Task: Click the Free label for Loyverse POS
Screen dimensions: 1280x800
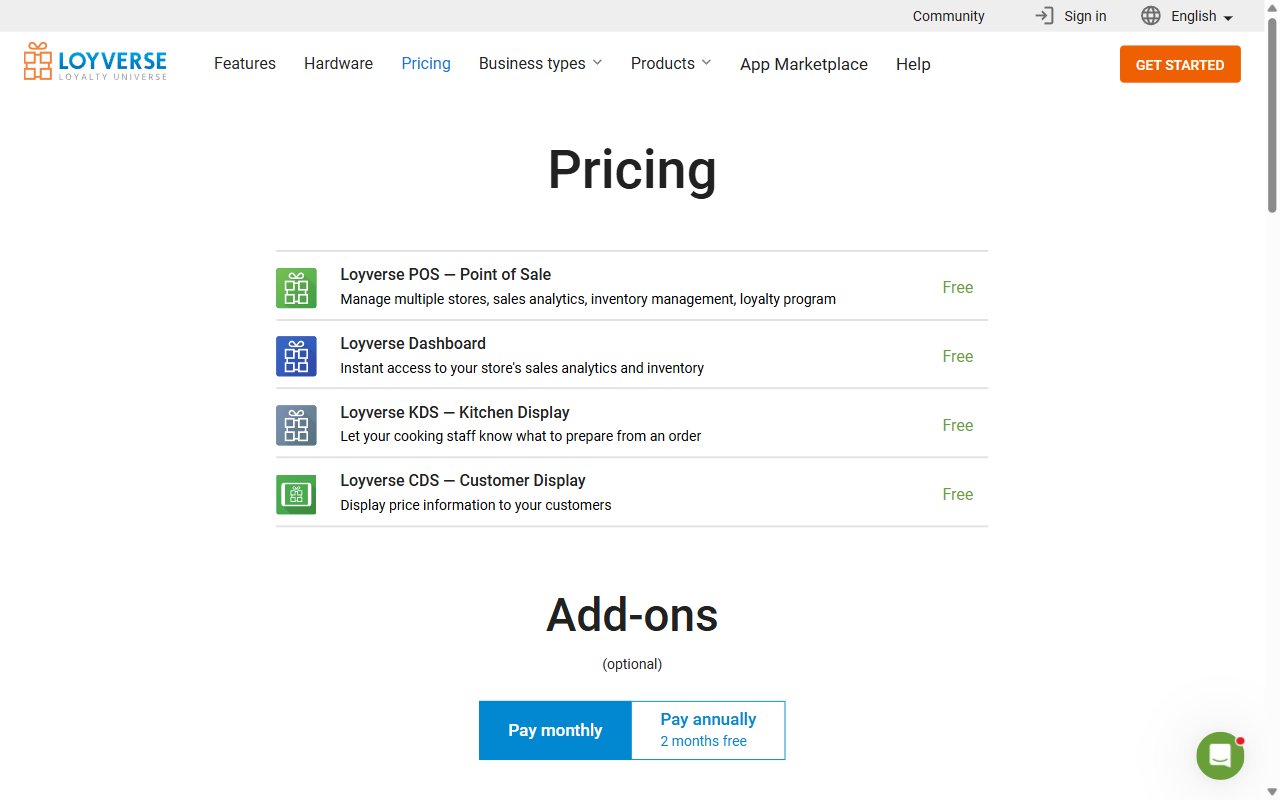Action: click(957, 287)
